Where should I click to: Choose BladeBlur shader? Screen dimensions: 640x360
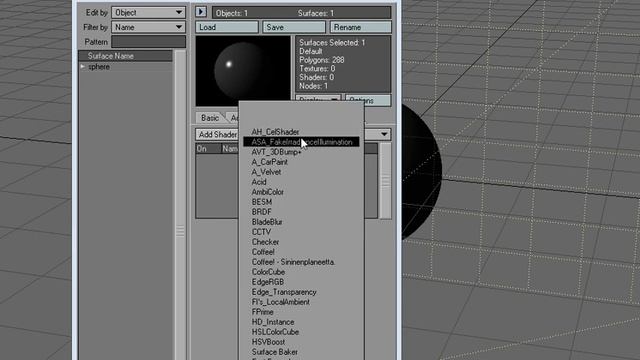click(x=267, y=222)
